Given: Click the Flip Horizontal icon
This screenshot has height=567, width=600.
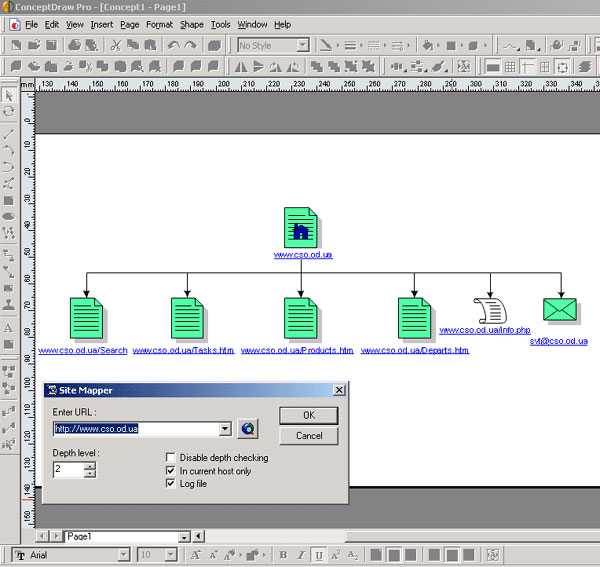Looking at the screenshot, I should [241, 67].
